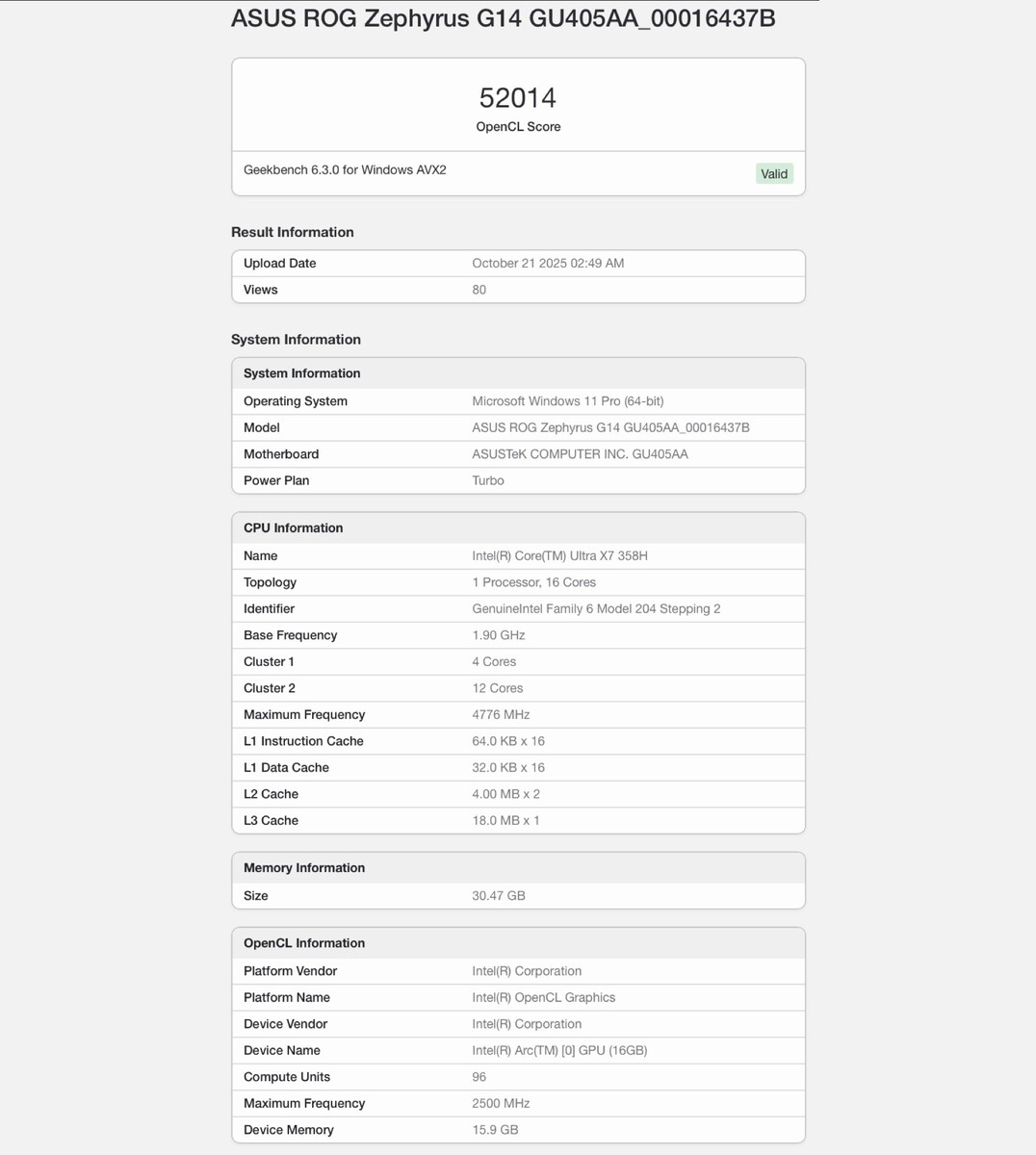Screen dimensions: 1036x1155
Task: Click the Intel Arc GPU (16GB) device name
Action: (x=559, y=1051)
